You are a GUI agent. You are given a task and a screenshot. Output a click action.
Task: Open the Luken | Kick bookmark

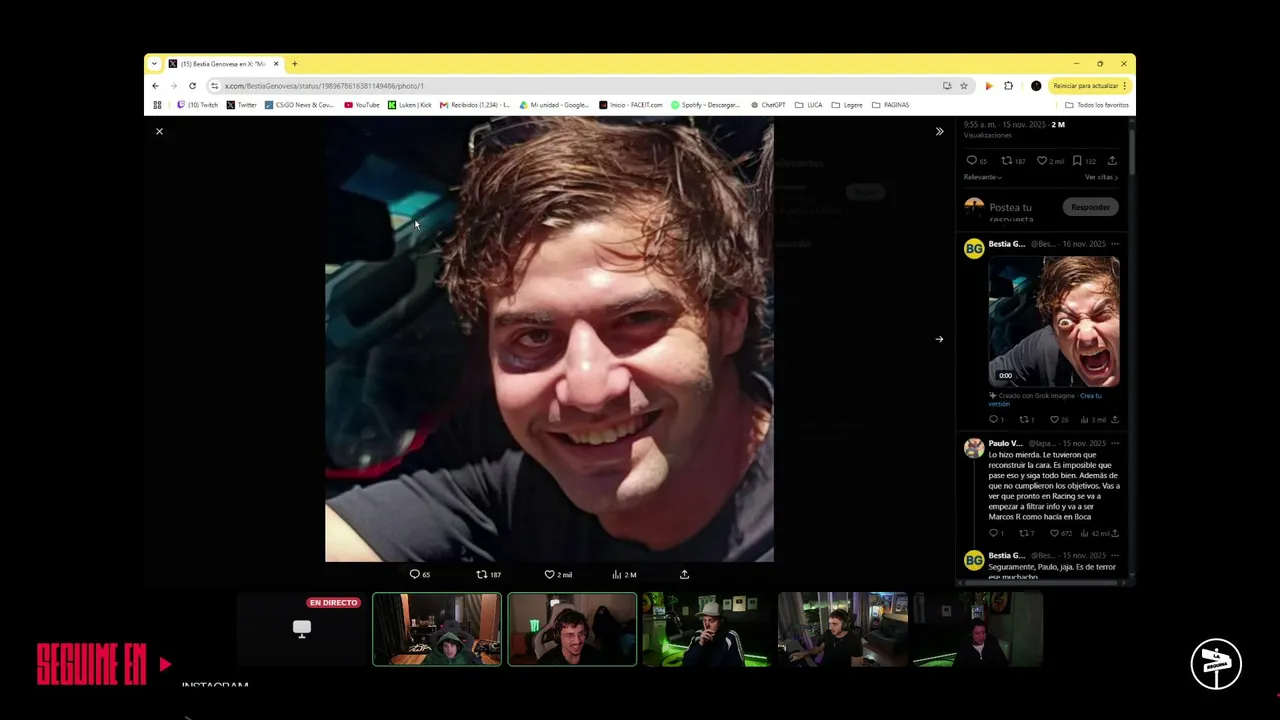410,105
